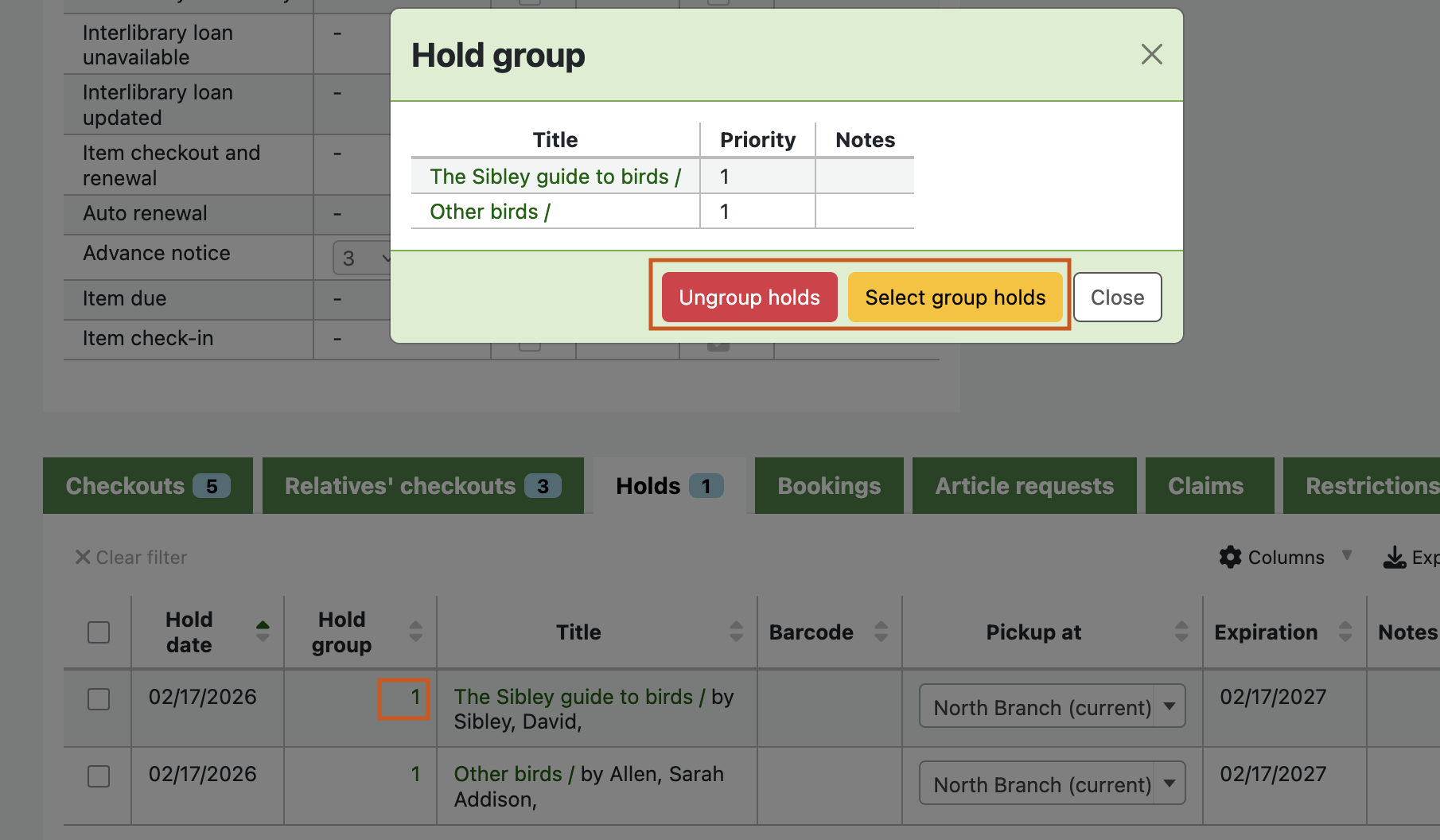Close the Hold group dialog with X icon
1440x840 pixels.
1151,55
